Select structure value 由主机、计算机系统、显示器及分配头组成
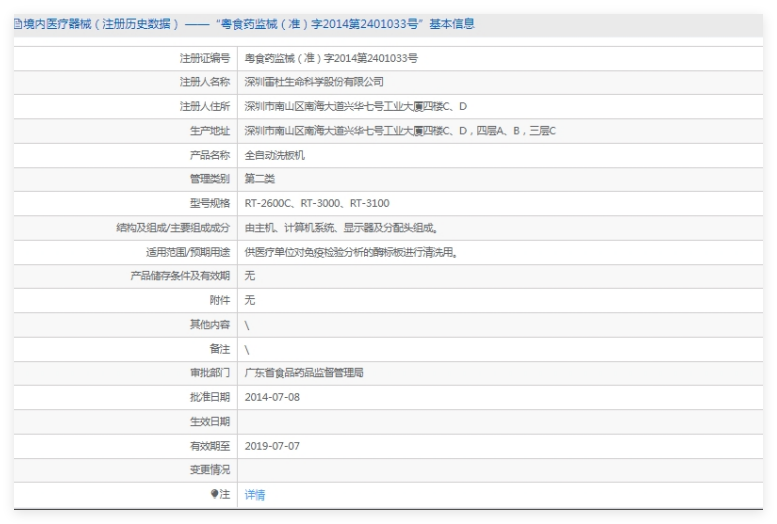Screen dimensions: 777x524 pos(341,228)
